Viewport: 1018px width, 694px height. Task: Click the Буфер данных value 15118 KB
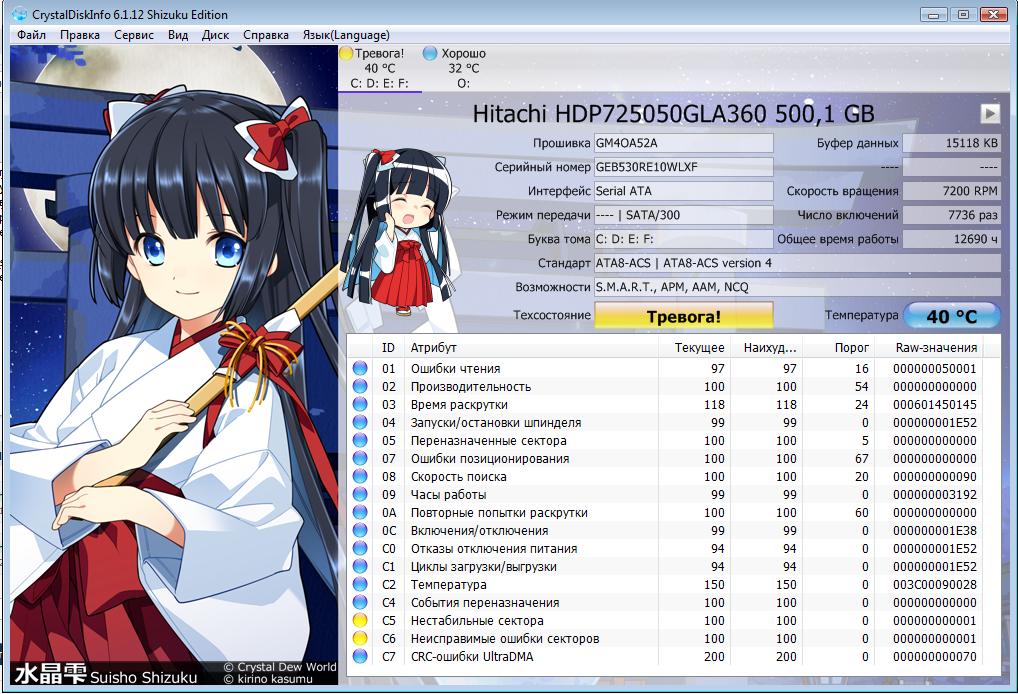pyautogui.click(x=952, y=143)
